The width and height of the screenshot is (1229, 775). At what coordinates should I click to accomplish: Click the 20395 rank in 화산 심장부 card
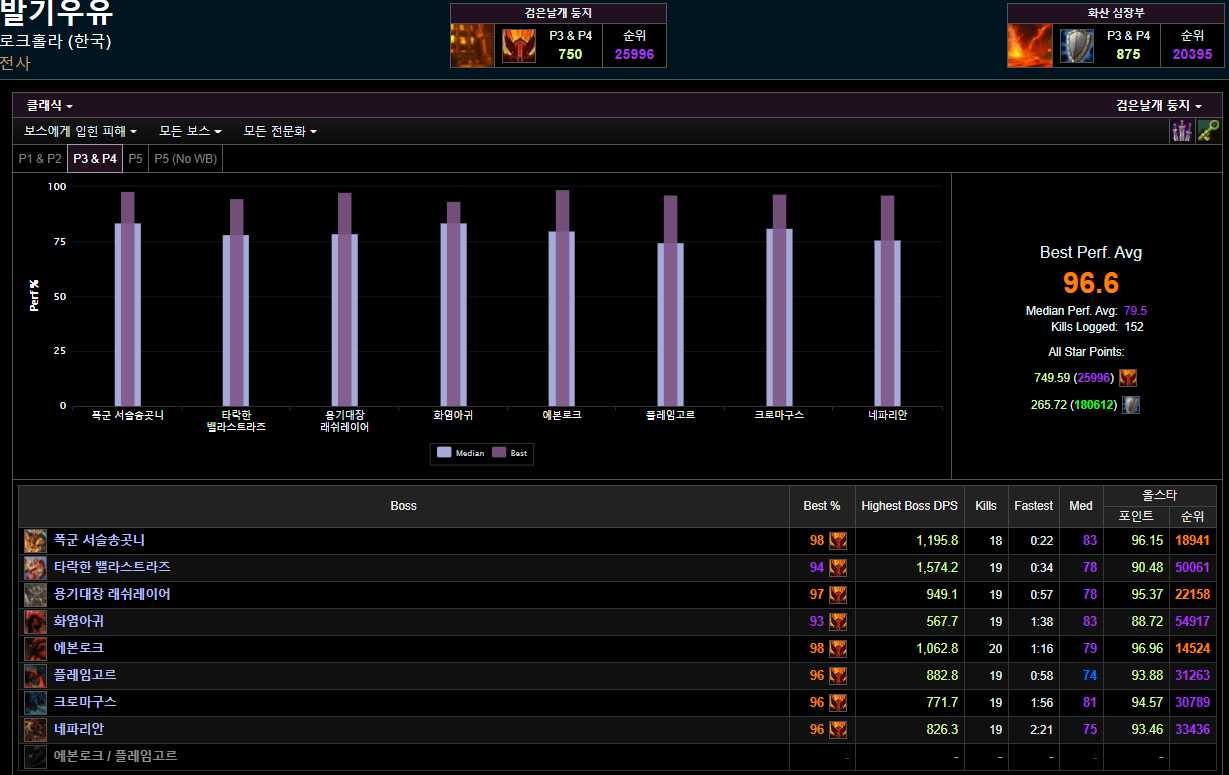1192,55
